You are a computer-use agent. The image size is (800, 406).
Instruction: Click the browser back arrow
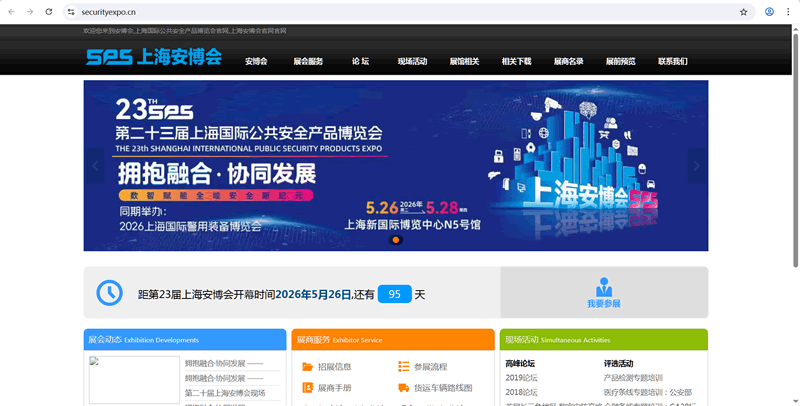tap(11, 11)
